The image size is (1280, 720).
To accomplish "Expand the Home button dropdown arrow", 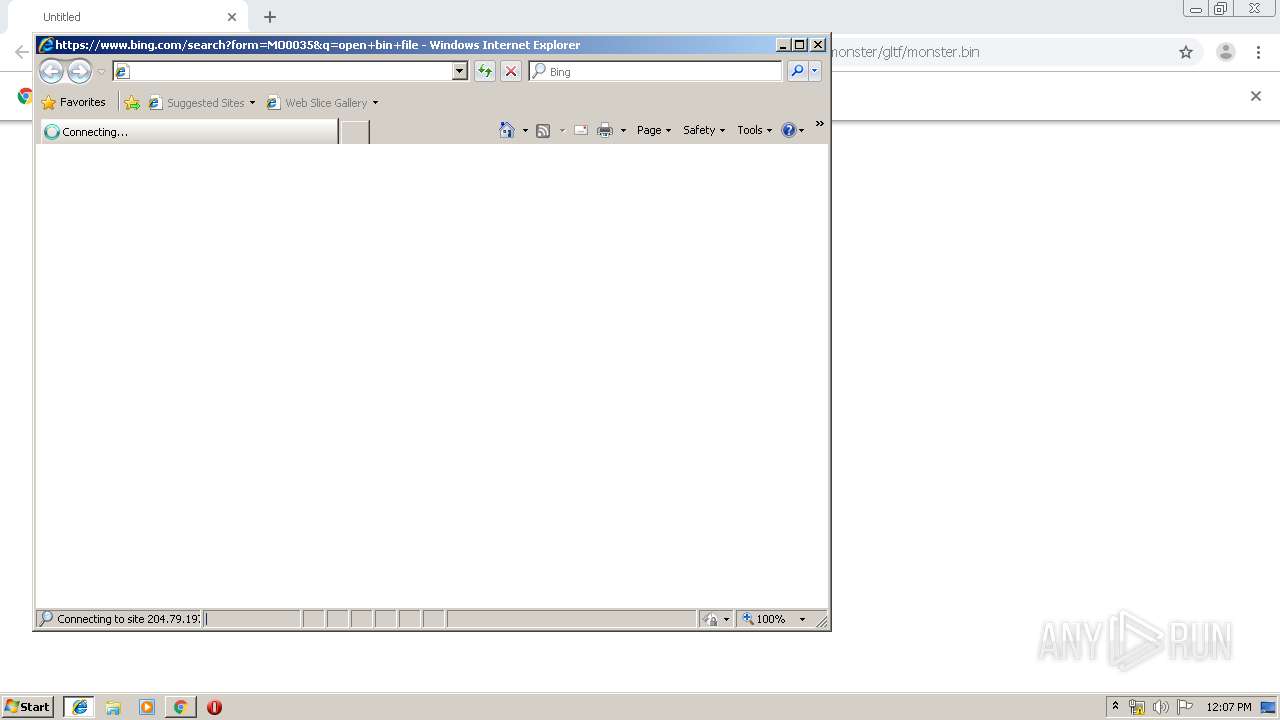I will 525,130.
